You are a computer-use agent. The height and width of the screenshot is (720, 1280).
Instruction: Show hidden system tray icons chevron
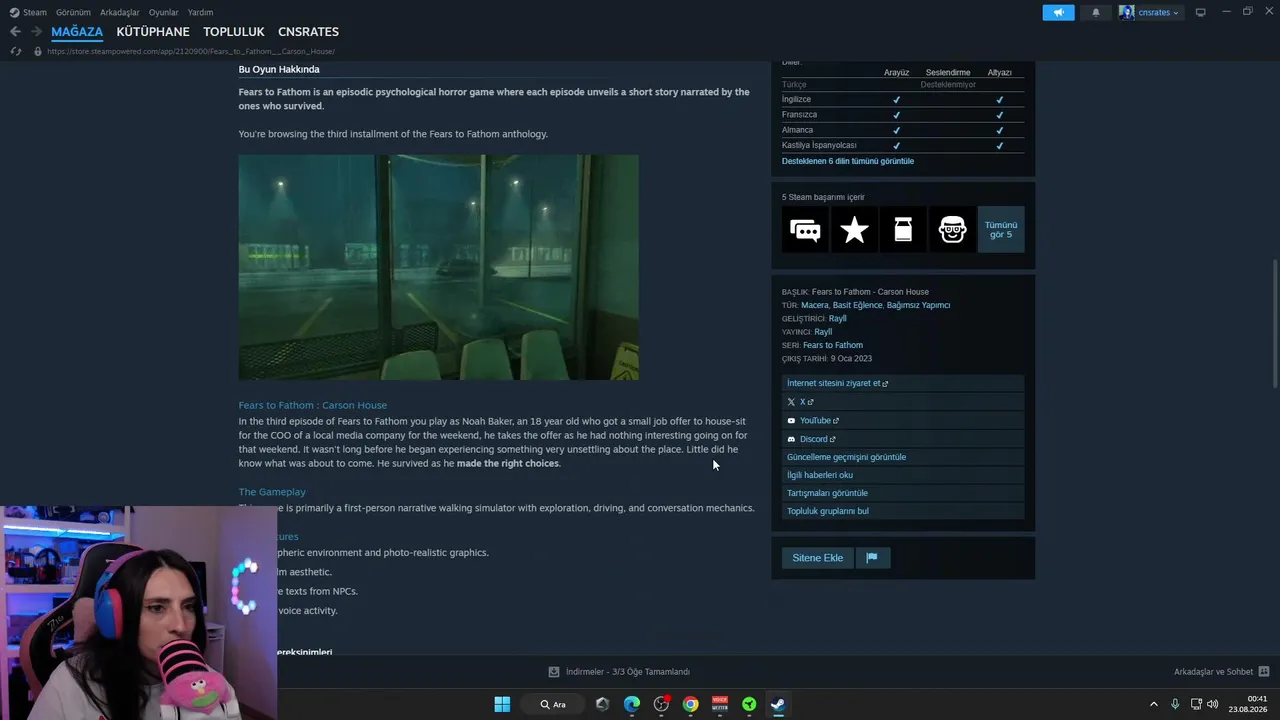tap(1153, 704)
